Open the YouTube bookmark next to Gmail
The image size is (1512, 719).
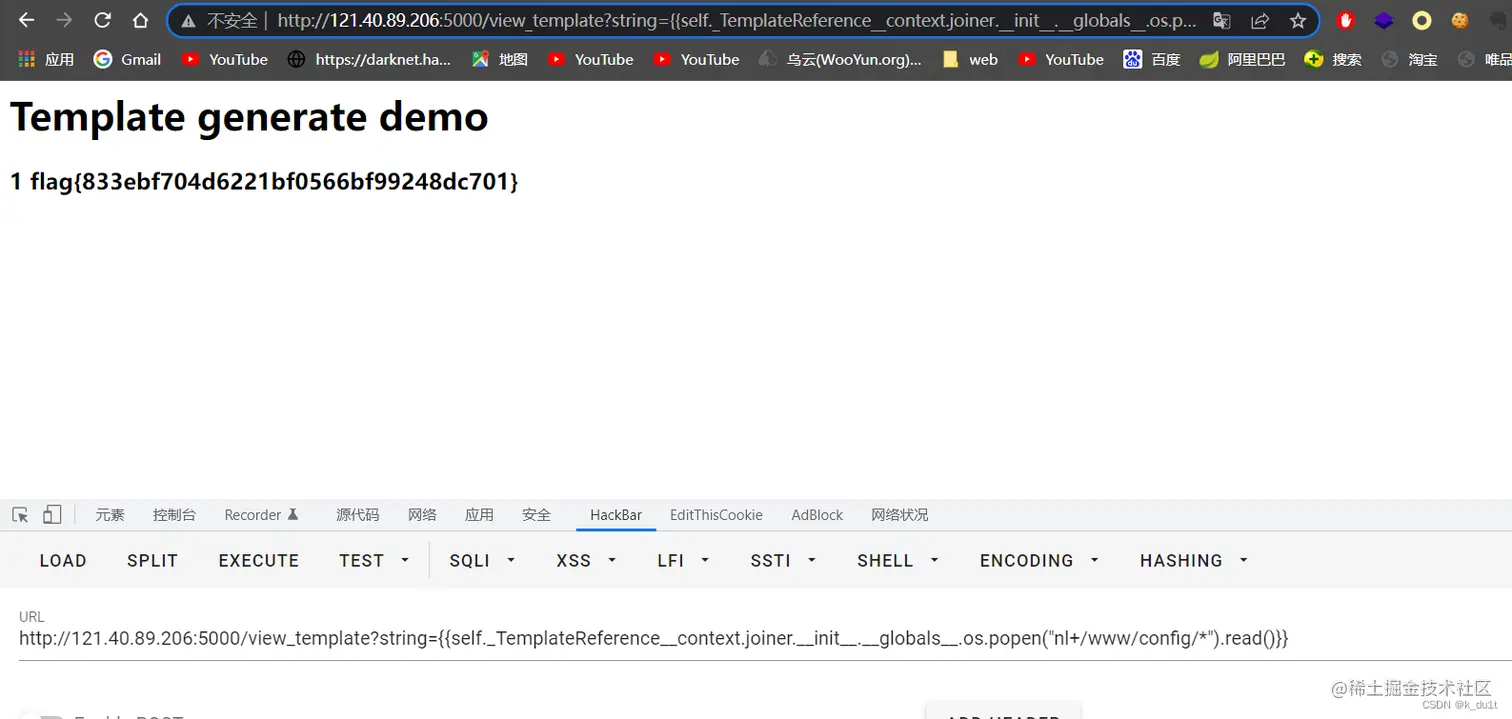point(225,59)
